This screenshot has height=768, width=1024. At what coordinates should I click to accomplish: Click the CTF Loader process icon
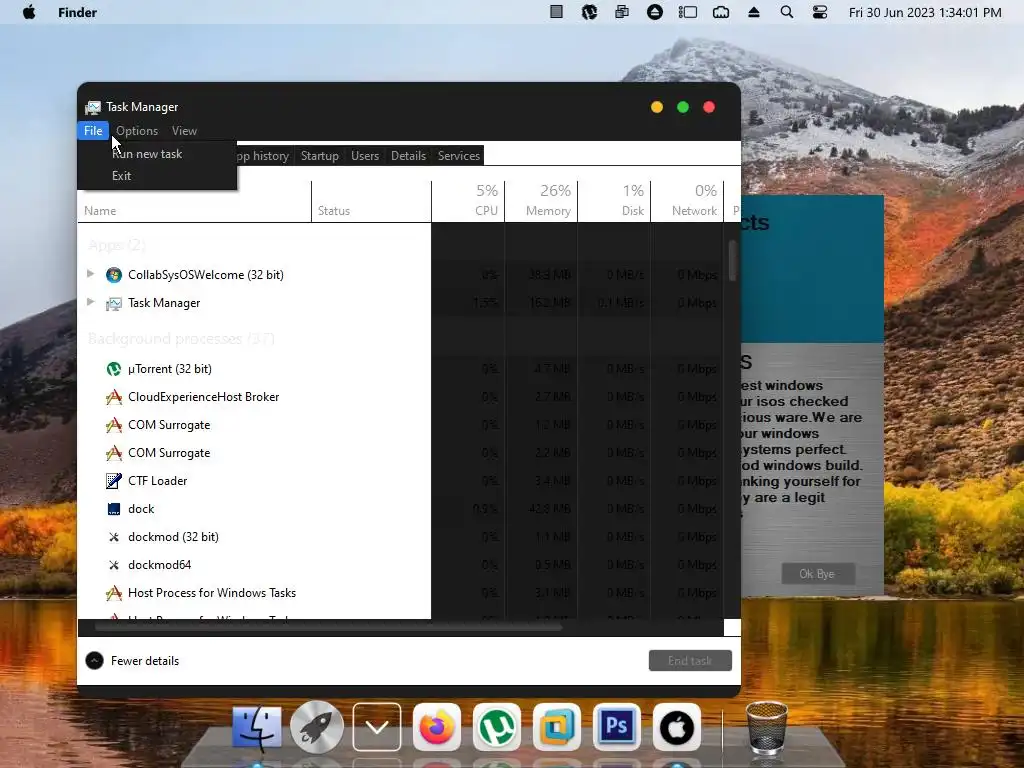114,481
